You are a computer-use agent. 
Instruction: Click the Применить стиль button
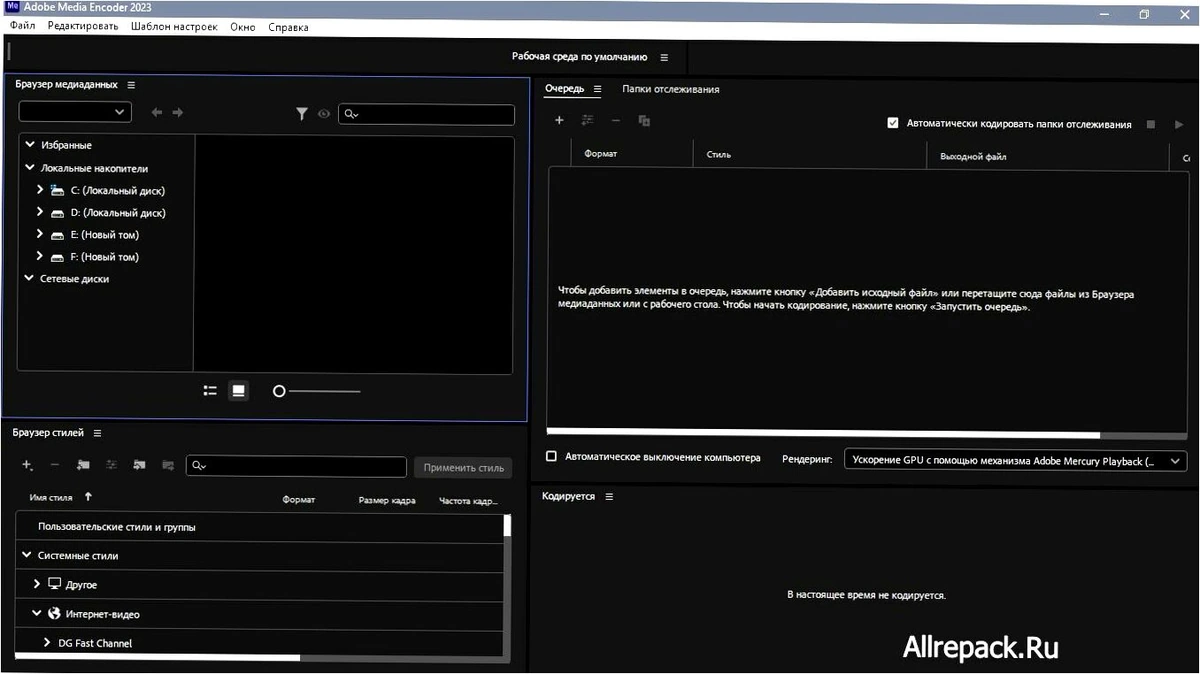pos(463,467)
